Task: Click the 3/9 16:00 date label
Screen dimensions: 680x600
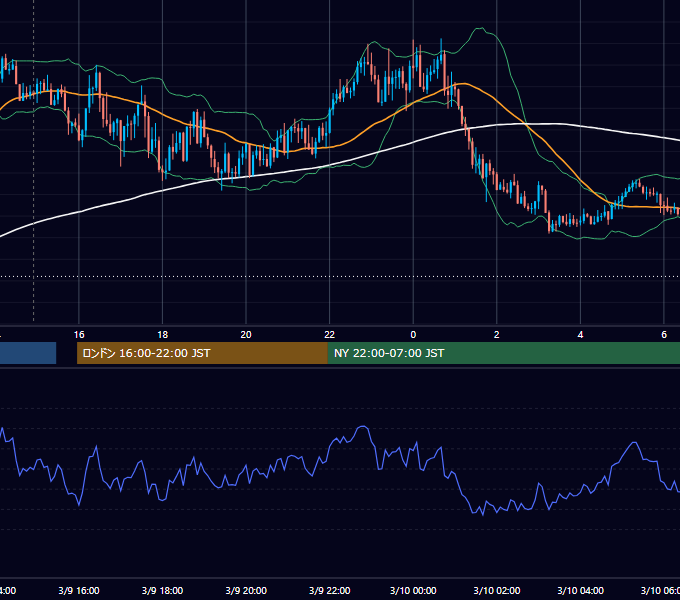Action: (79, 591)
